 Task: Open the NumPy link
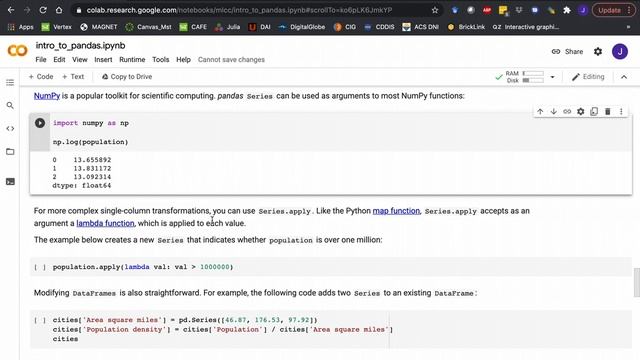(x=47, y=96)
